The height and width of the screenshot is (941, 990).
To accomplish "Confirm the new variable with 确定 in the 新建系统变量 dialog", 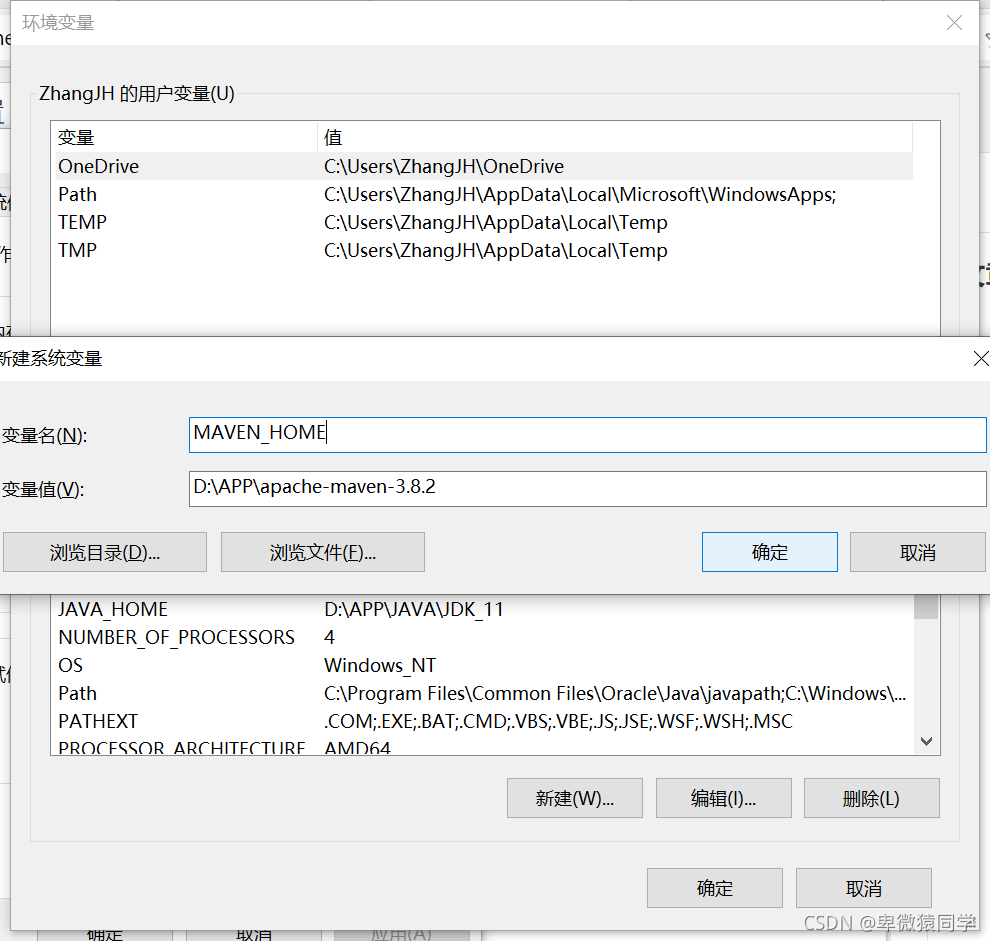I will click(x=770, y=552).
